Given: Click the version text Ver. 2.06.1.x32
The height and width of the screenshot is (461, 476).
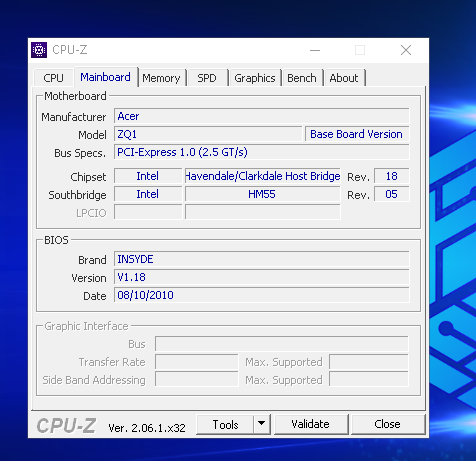Looking at the screenshot, I should (x=147, y=428).
